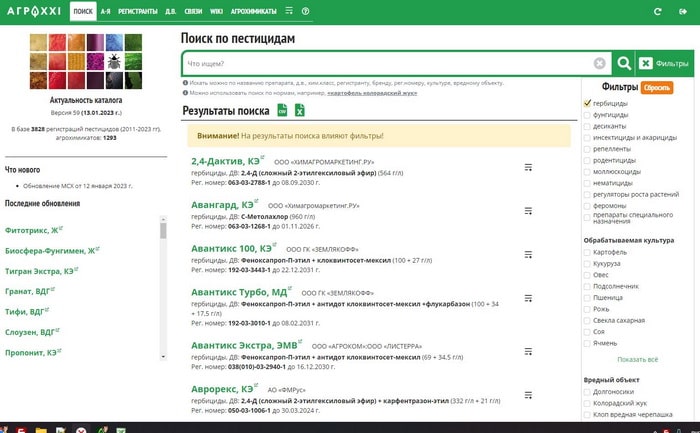Screen dimensions: 700x433
Task: Click into the Что ищем? search field
Action: point(388,63)
